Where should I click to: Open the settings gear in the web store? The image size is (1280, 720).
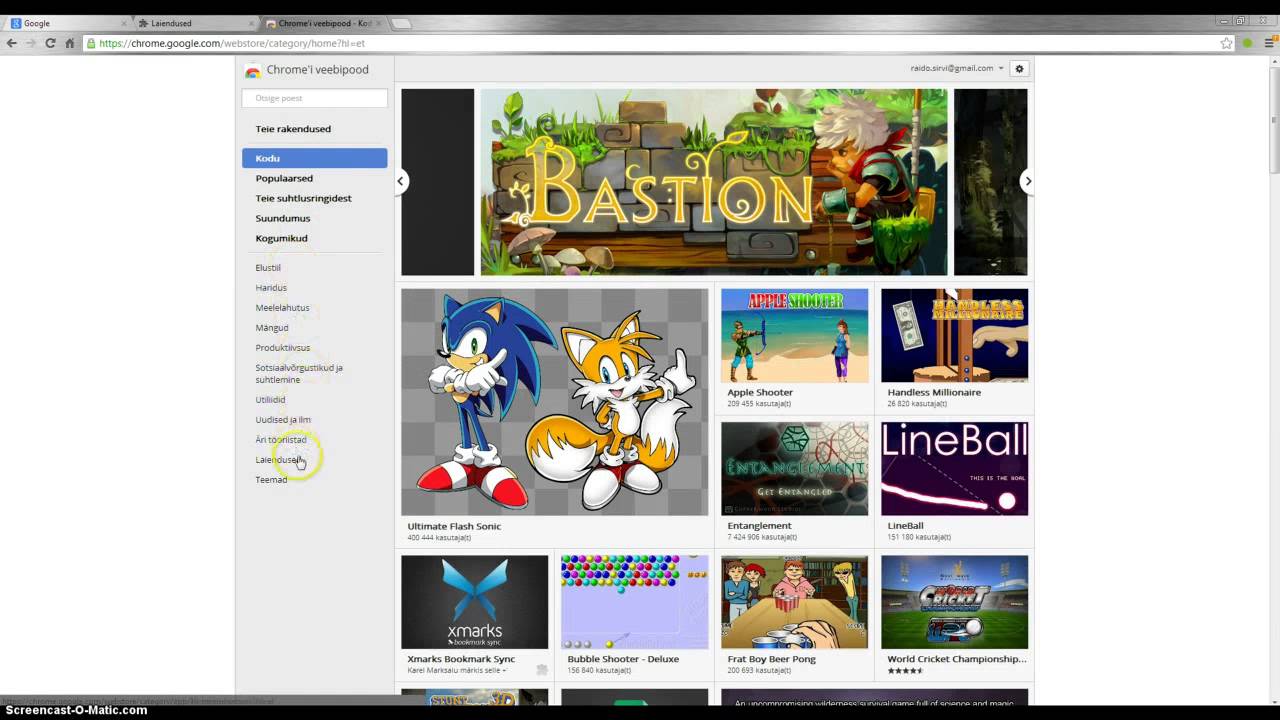click(x=1019, y=68)
